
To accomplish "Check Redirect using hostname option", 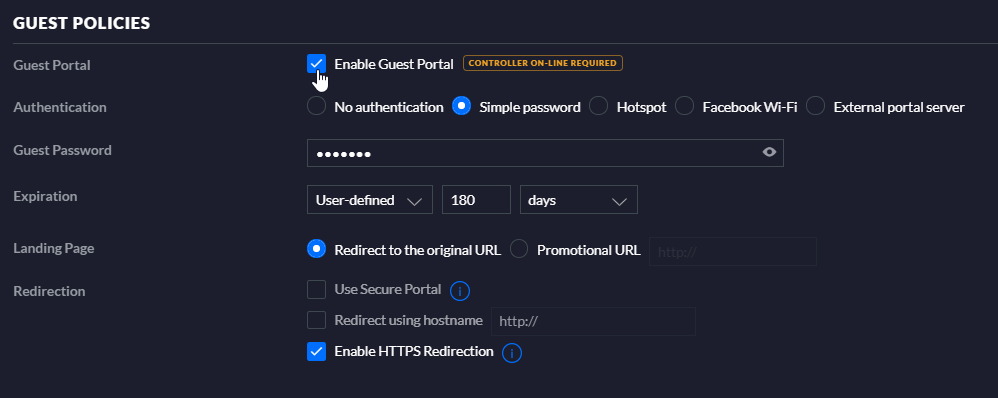I will click(316, 320).
